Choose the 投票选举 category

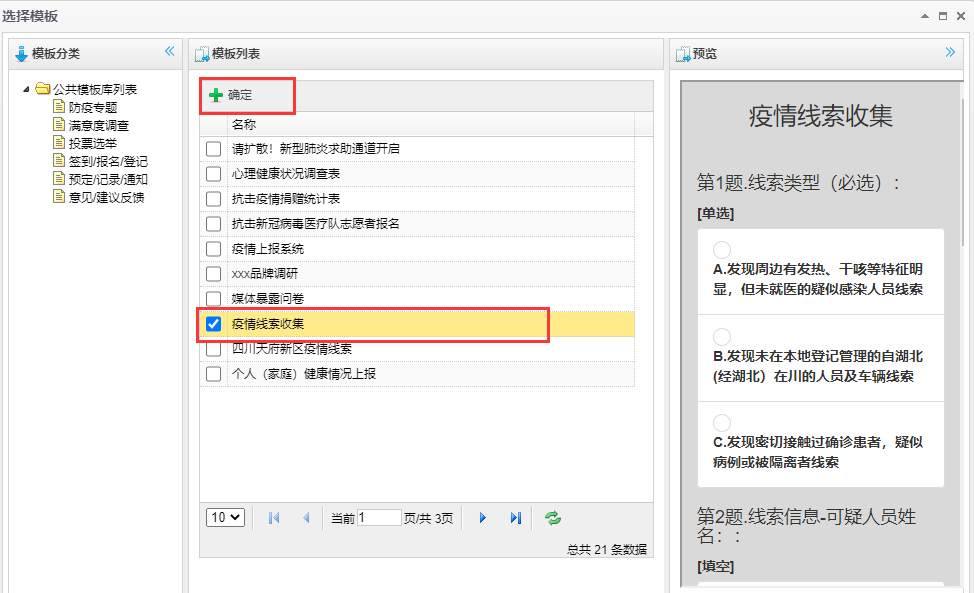click(x=92, y=143)
